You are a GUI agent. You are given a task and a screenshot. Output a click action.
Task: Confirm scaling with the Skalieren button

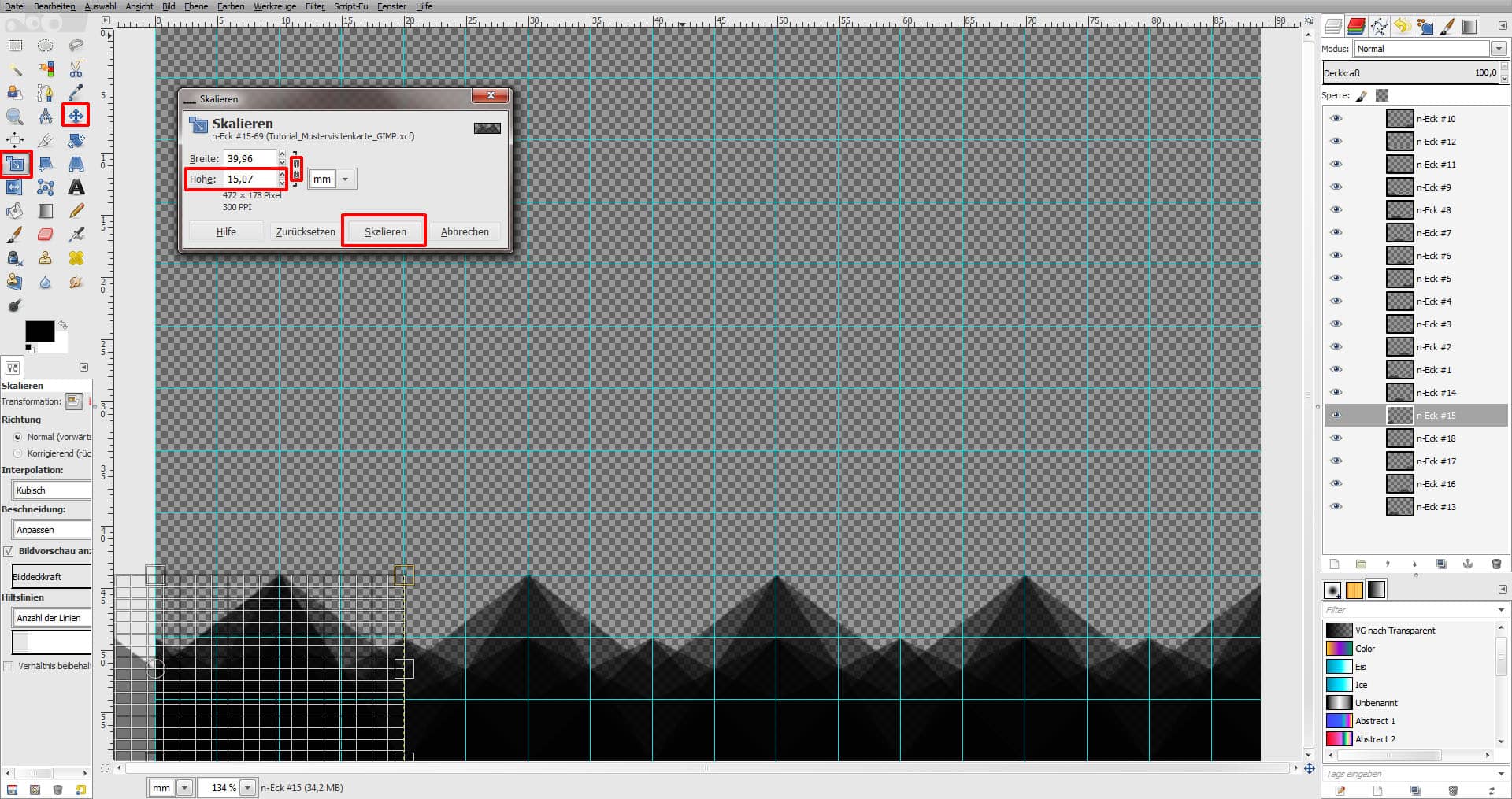[385, 231]
